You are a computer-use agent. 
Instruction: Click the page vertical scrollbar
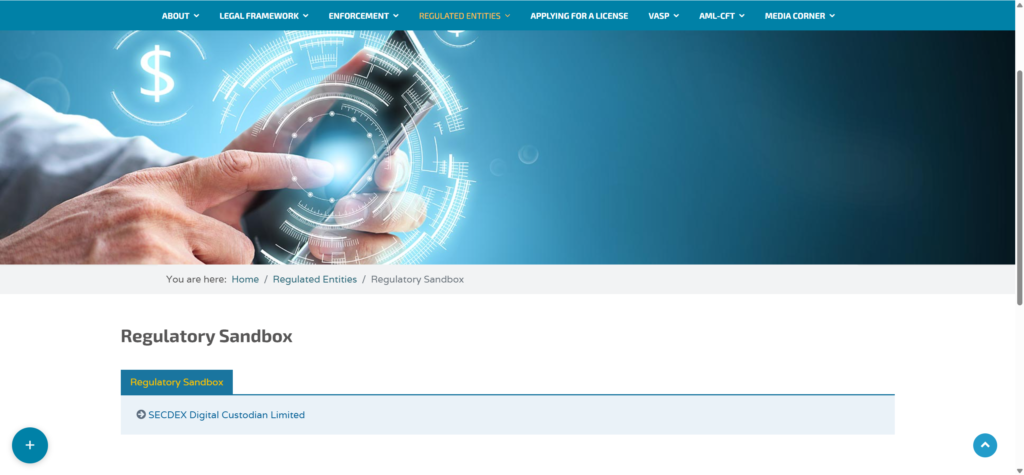1018,190
